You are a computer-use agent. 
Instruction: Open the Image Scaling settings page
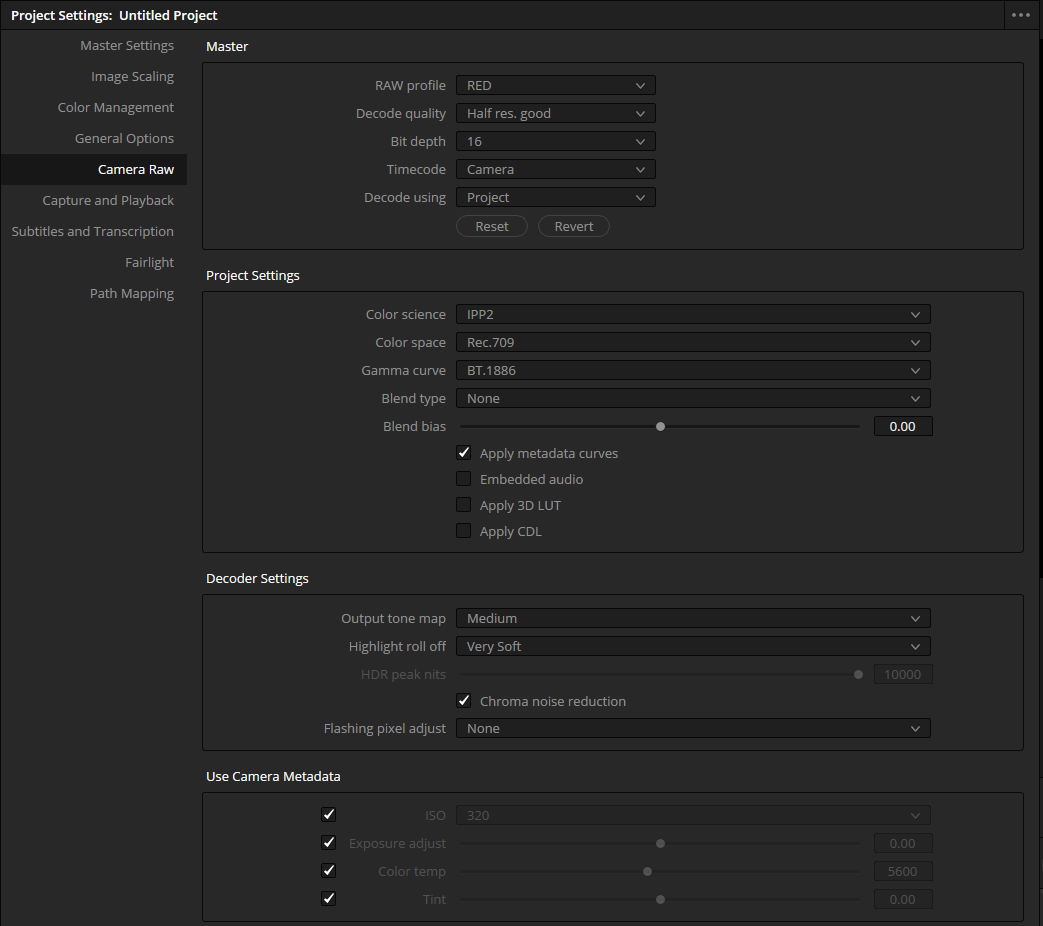(132, 76)
